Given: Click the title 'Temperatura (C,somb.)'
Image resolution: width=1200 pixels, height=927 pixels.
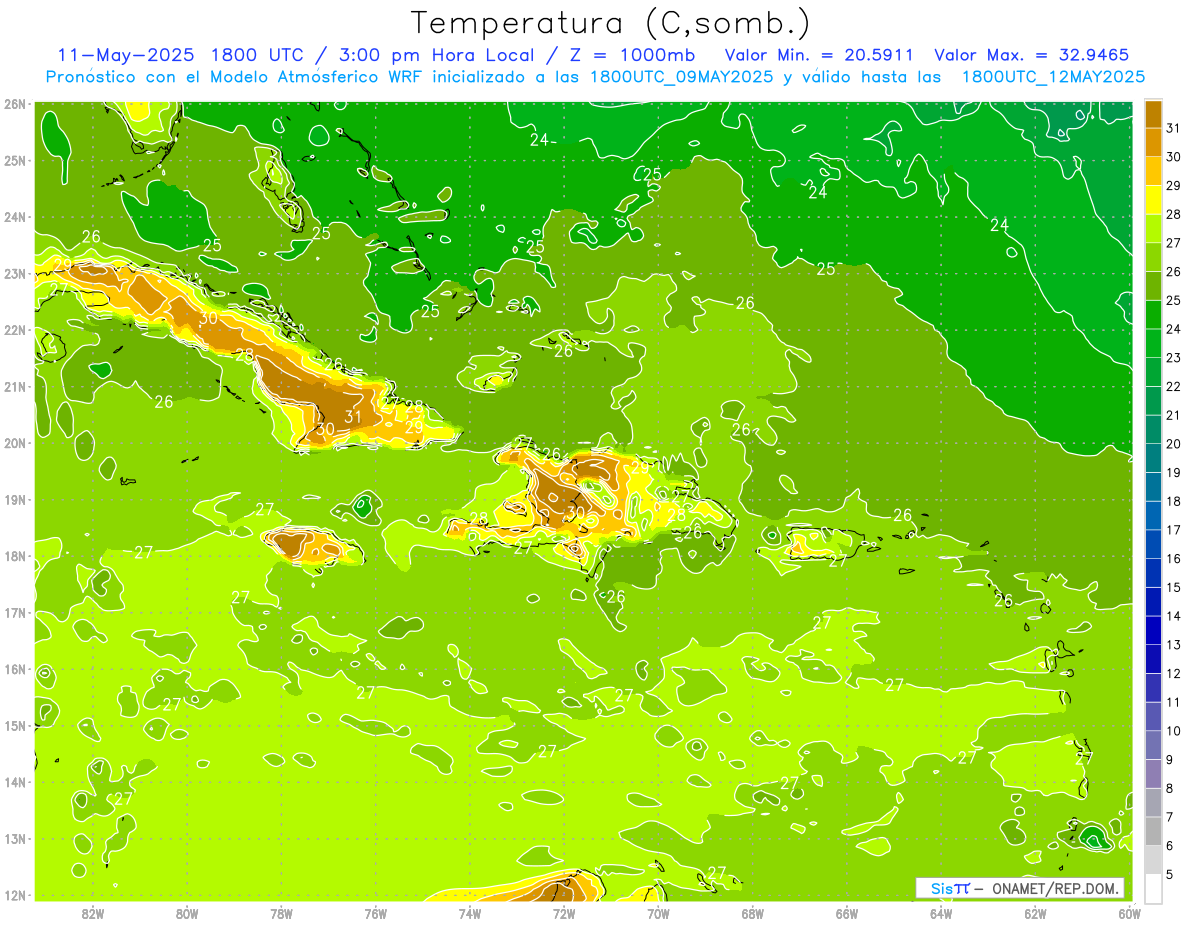Looking at the screenshot, I should [610, 23].
